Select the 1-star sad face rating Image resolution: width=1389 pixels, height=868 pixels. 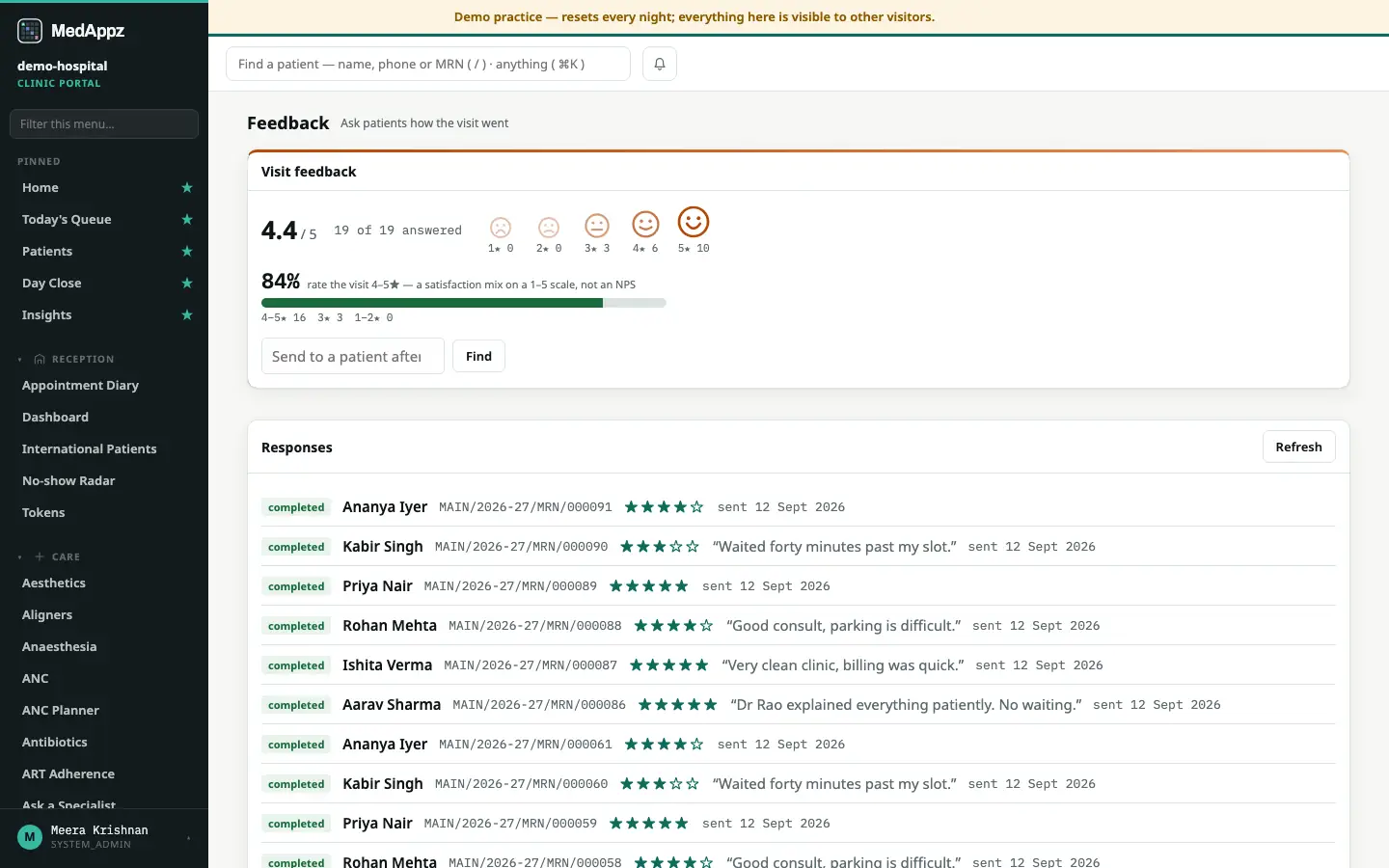click(x=501, y=228)
